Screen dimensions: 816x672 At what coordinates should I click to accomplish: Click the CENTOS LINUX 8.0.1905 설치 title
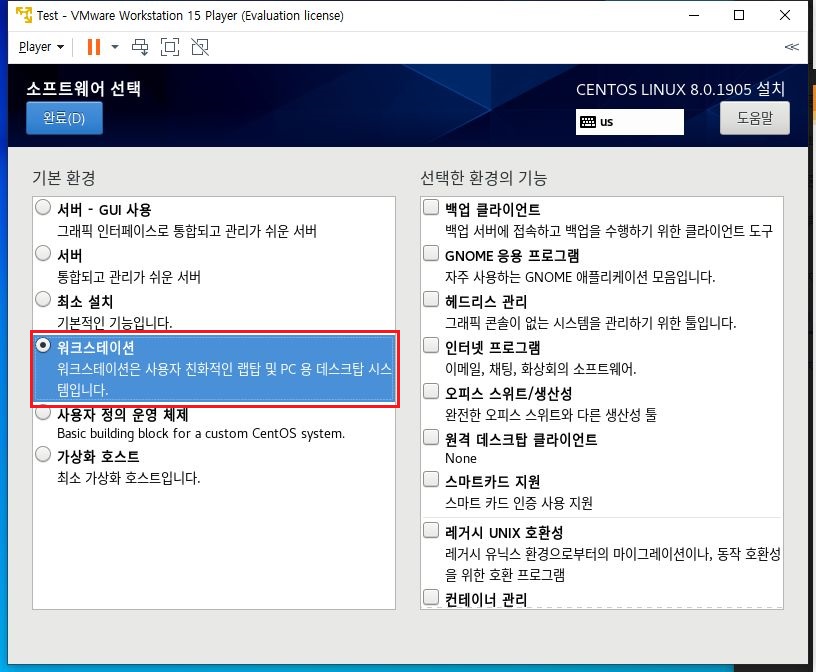pyautogui.click(x=680, y=89)
